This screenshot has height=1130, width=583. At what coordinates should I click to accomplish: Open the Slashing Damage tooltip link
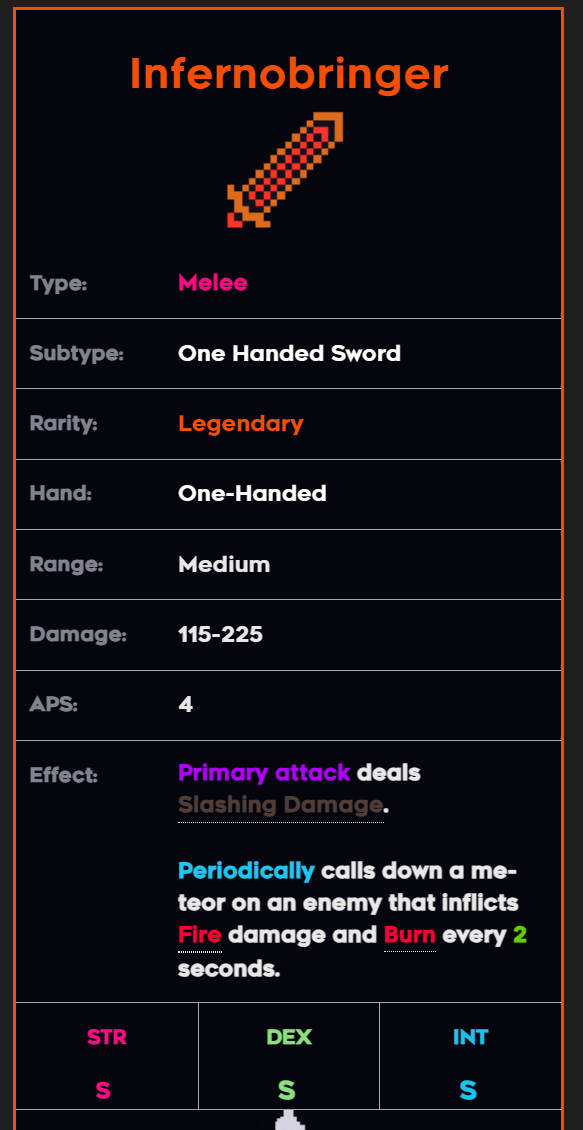click(x=280, y=805)
